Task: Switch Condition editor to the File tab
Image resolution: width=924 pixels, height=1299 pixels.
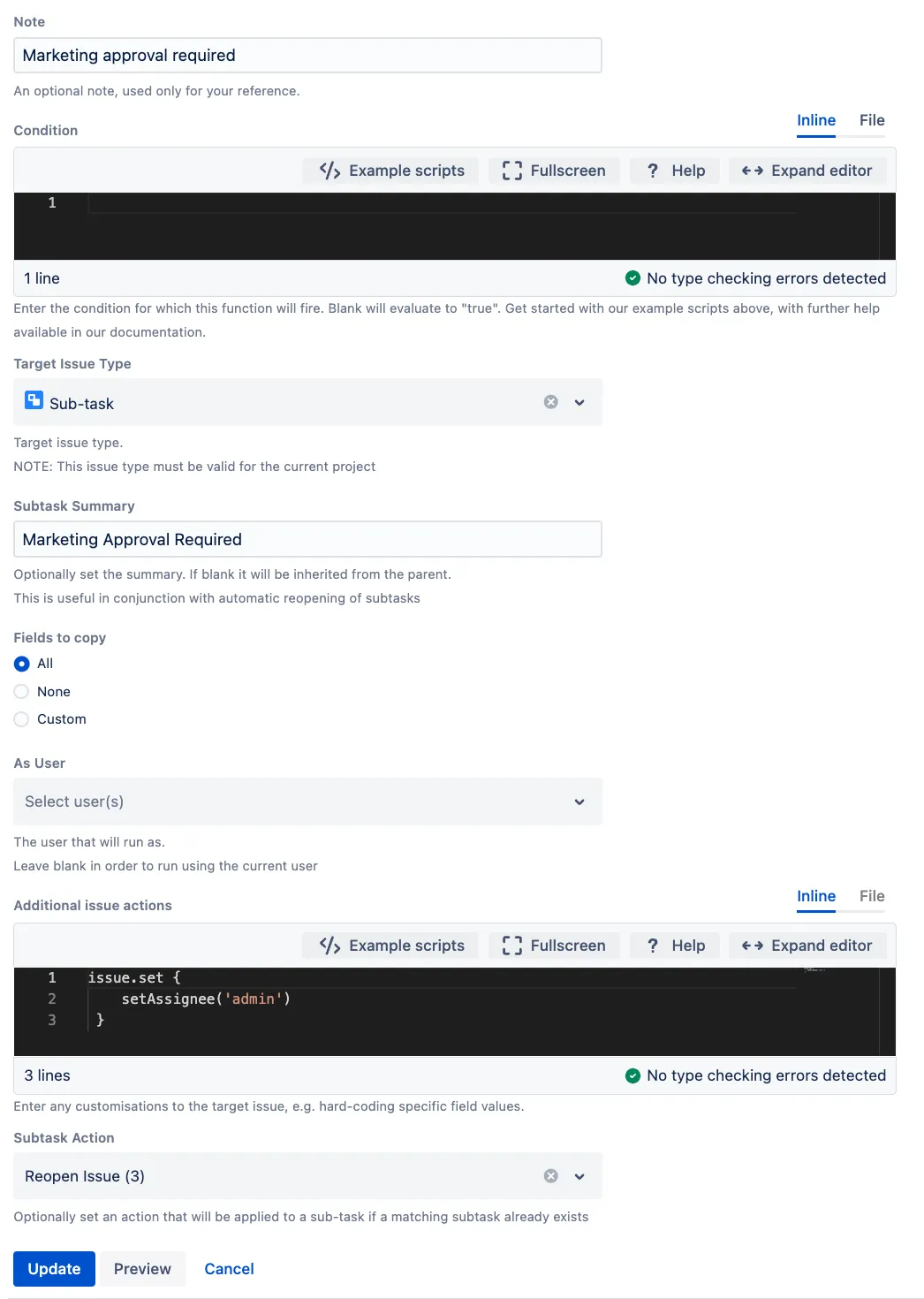Action: click(x=872, y=120)
